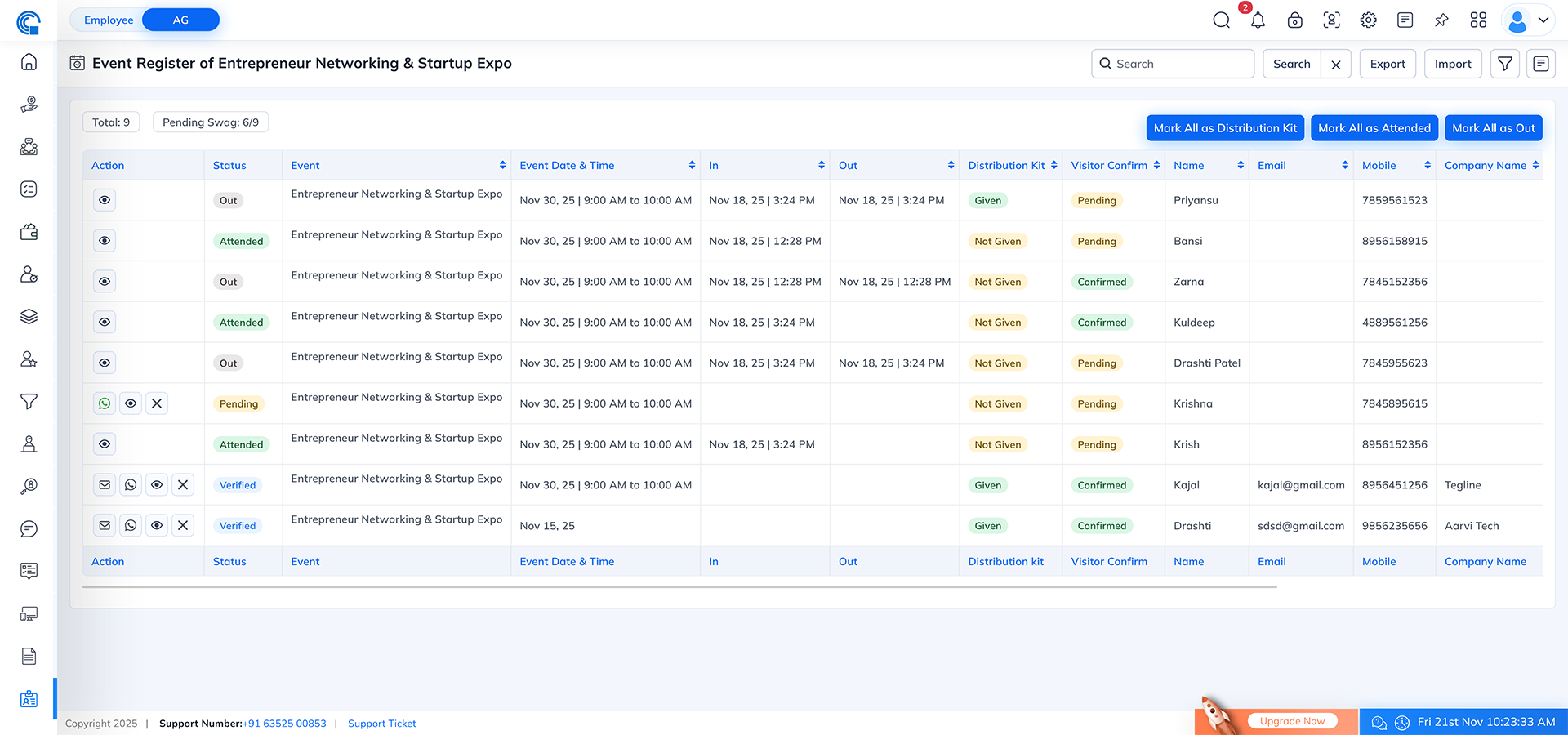
Task: Show details for Priyansu via eye icon
Action: [x=104, y=199]
